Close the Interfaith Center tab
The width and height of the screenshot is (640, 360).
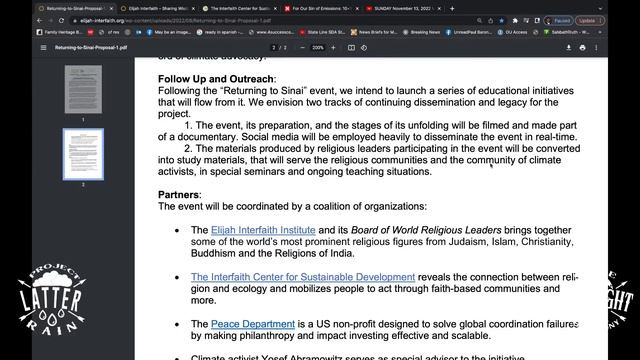point(275,9)
